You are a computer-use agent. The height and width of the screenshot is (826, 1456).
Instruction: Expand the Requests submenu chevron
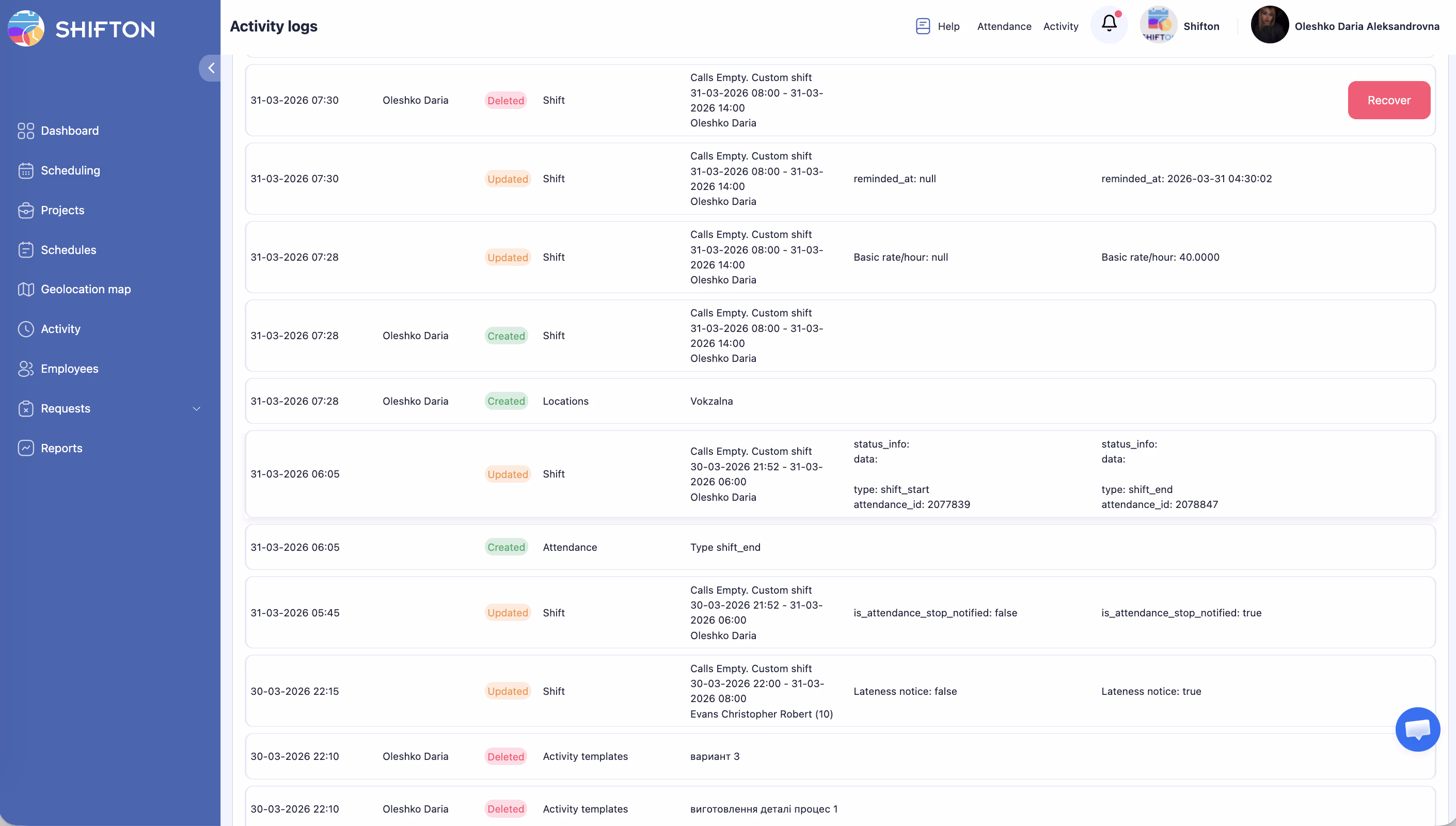pos(196,408)
